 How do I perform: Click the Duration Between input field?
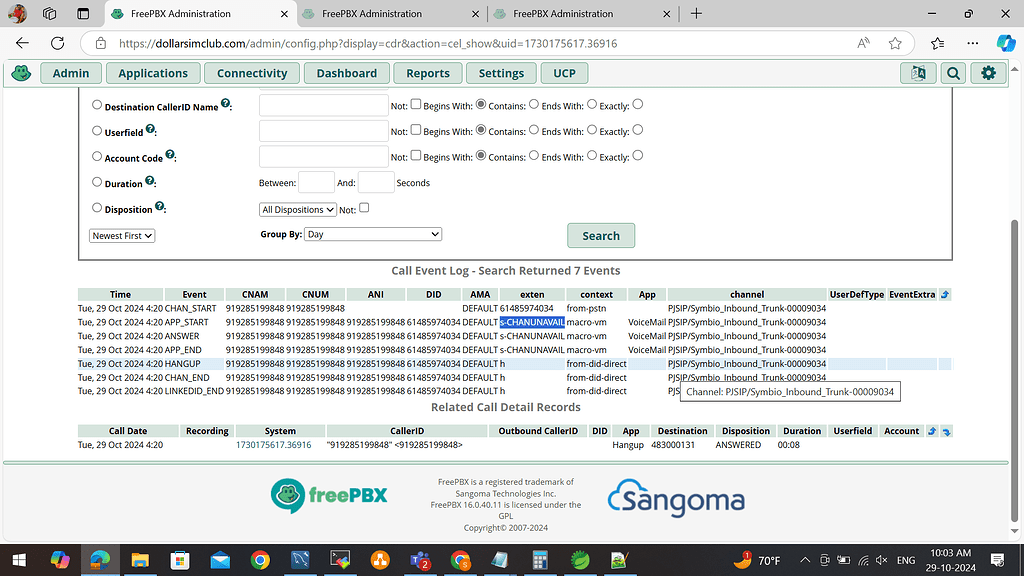click(316, 182)
